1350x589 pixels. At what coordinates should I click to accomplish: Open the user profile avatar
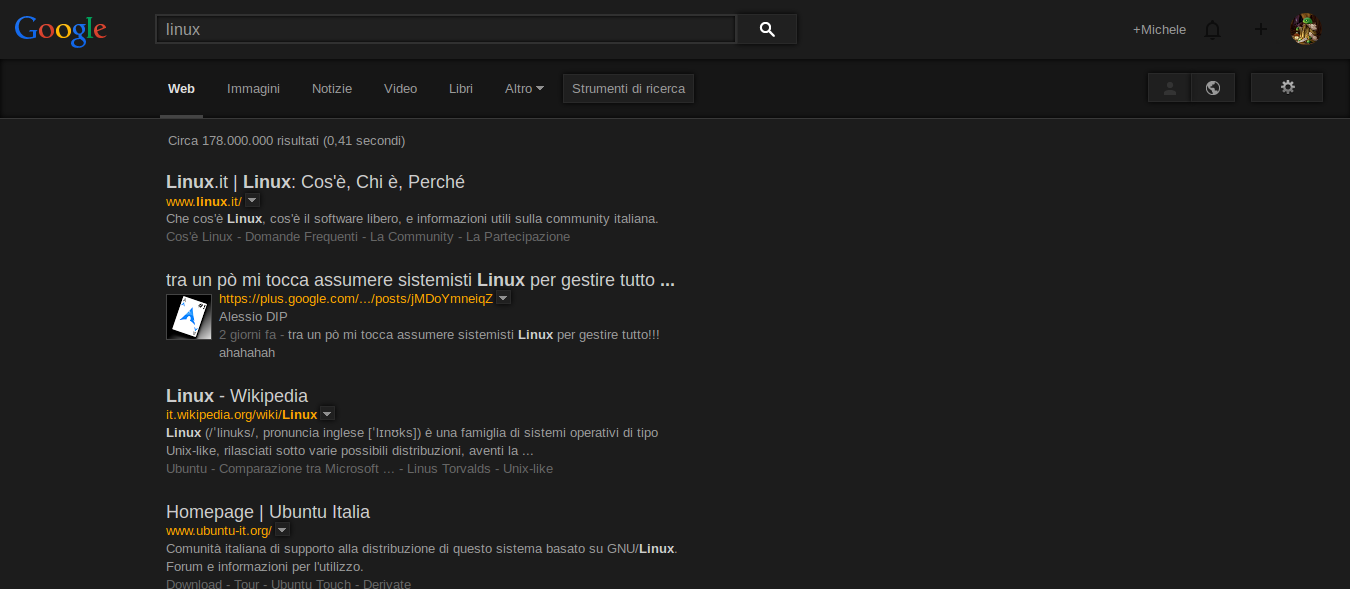[1306, 29]
